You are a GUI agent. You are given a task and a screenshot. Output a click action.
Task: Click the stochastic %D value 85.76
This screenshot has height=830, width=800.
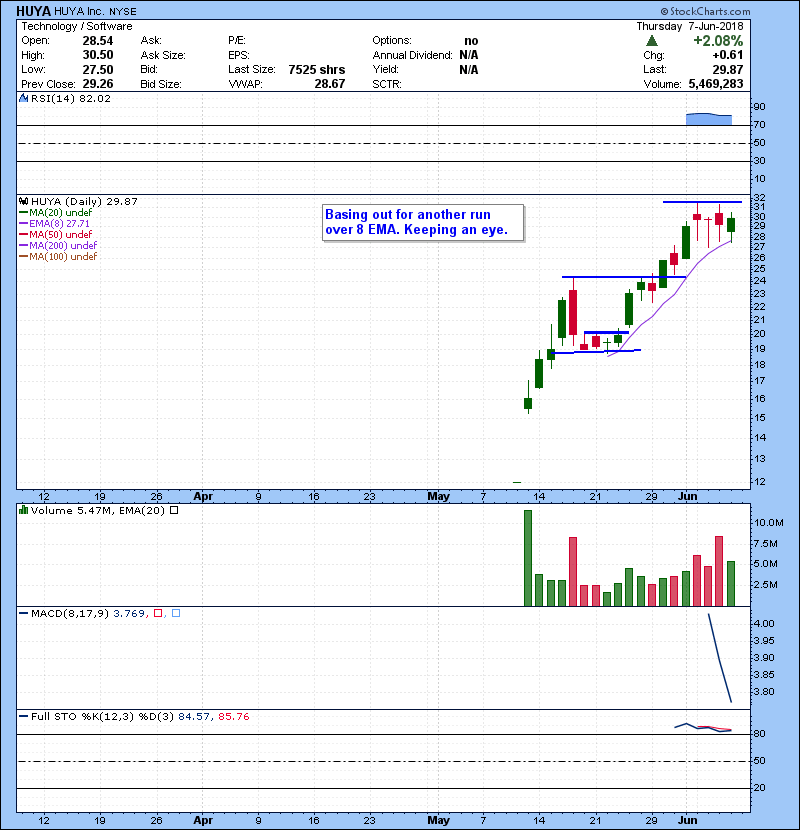pyautogui.click(x=233, y=717)
